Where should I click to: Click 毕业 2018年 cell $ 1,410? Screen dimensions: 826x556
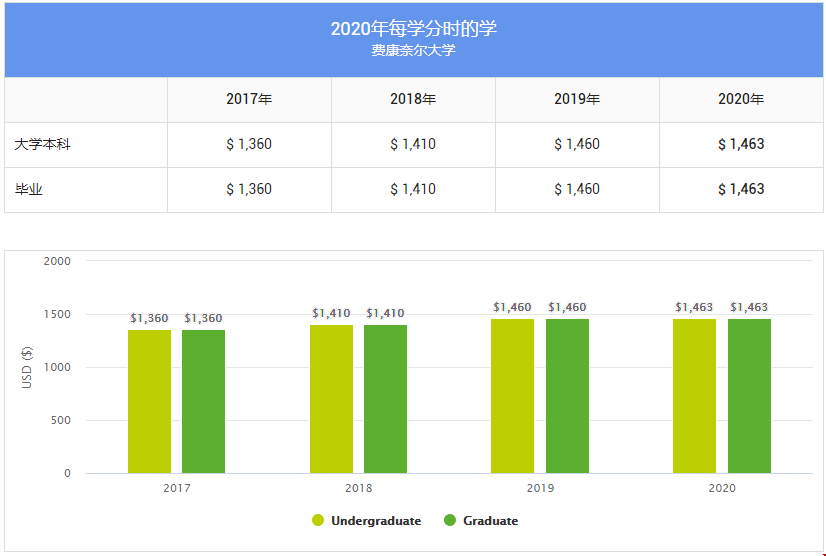[413, 189]
